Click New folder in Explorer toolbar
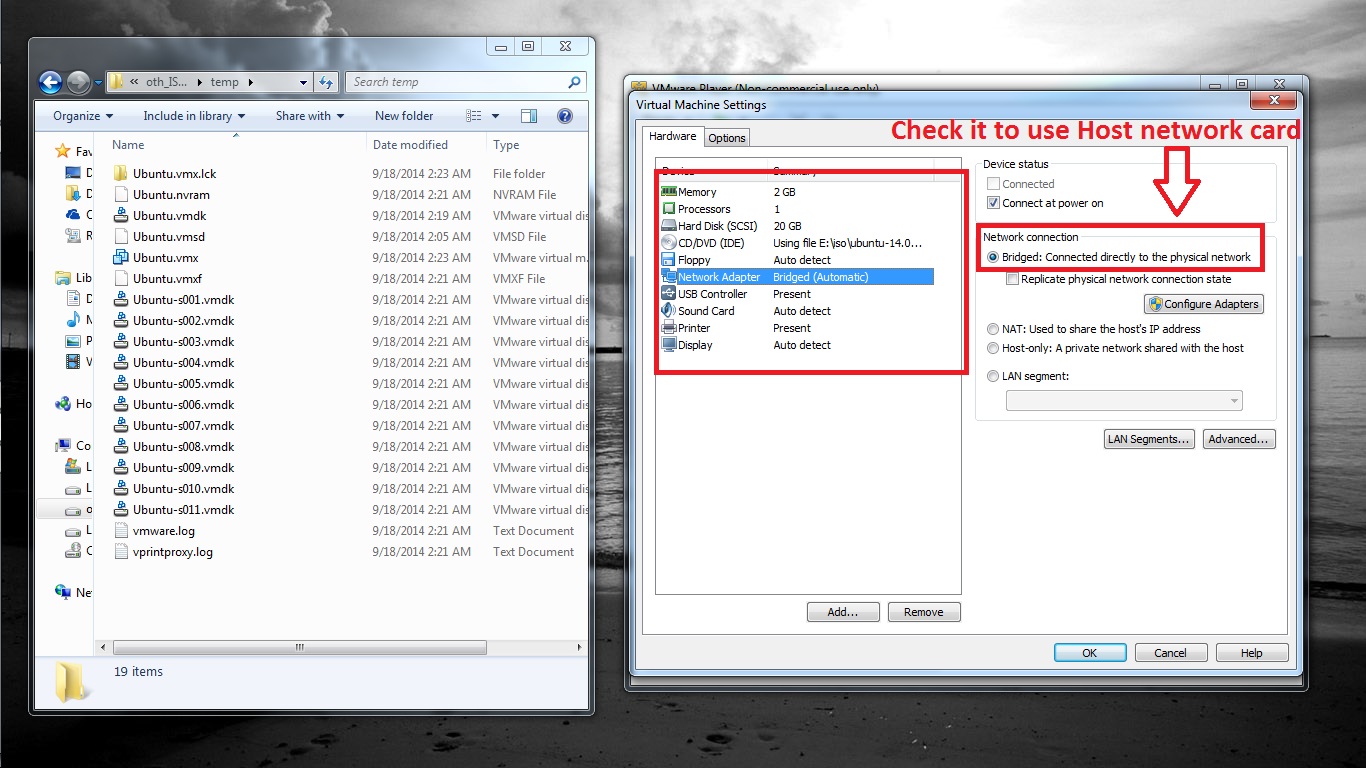 point(404,116)
